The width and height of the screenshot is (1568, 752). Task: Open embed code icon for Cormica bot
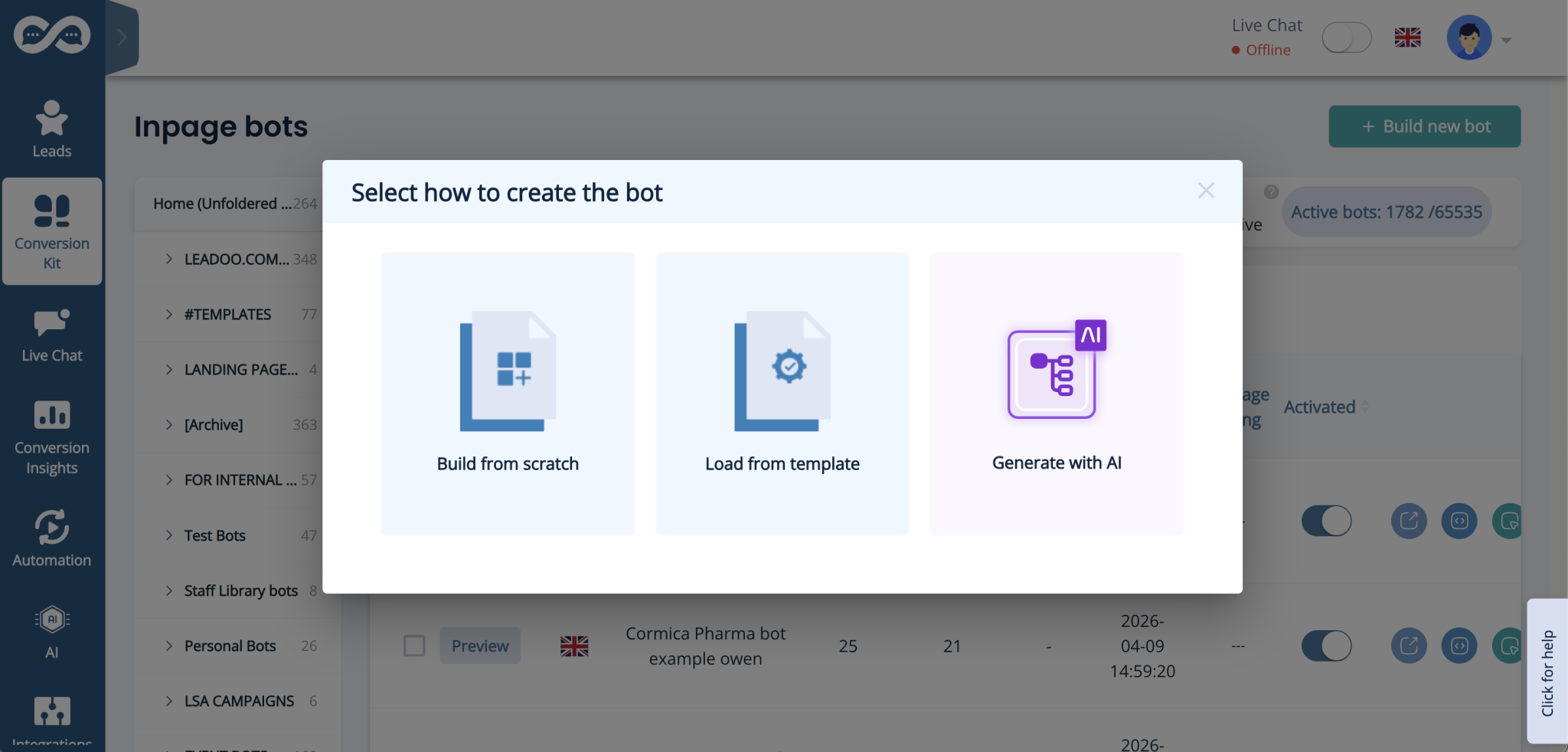tap(1459, 646)
